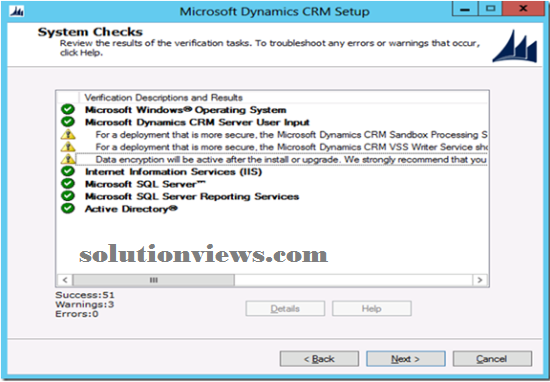Click the horizontal scrollbar thumb

154,280
